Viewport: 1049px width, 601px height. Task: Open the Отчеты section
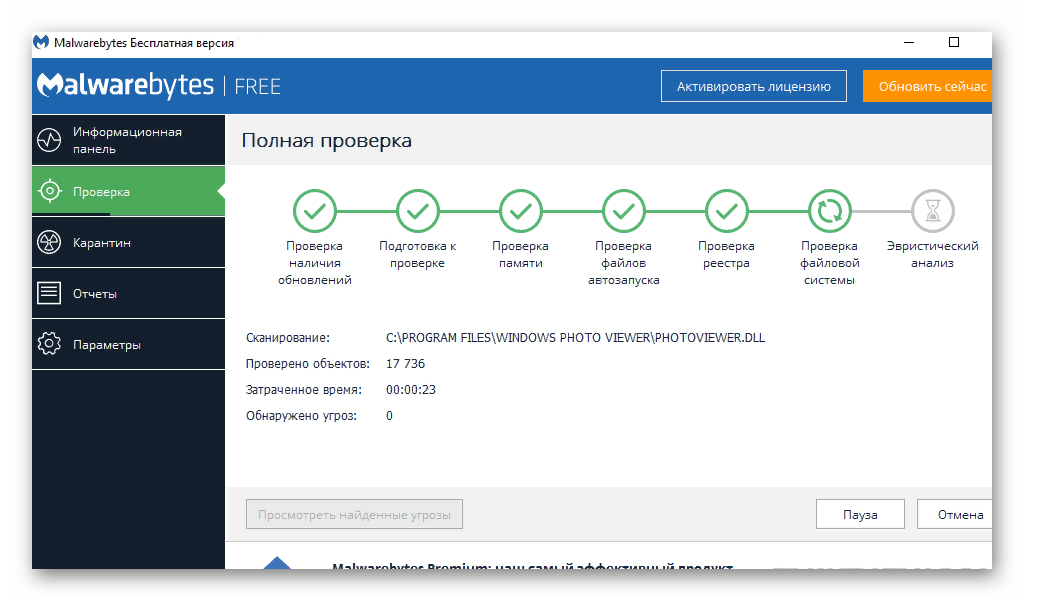[x=95, y=294]
